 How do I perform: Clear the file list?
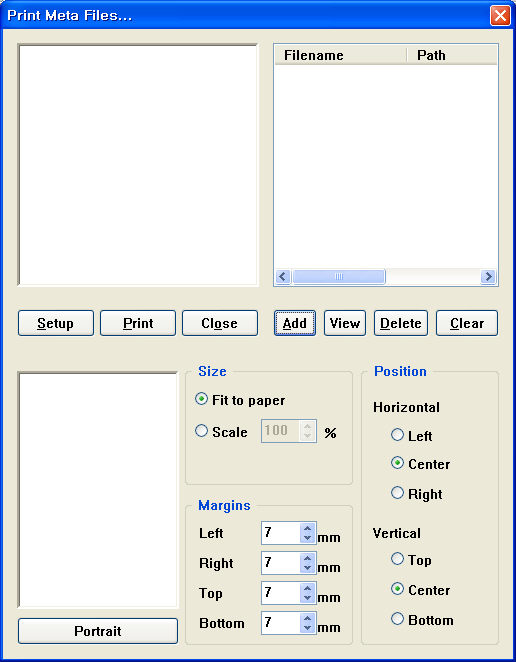click(467, 323)
